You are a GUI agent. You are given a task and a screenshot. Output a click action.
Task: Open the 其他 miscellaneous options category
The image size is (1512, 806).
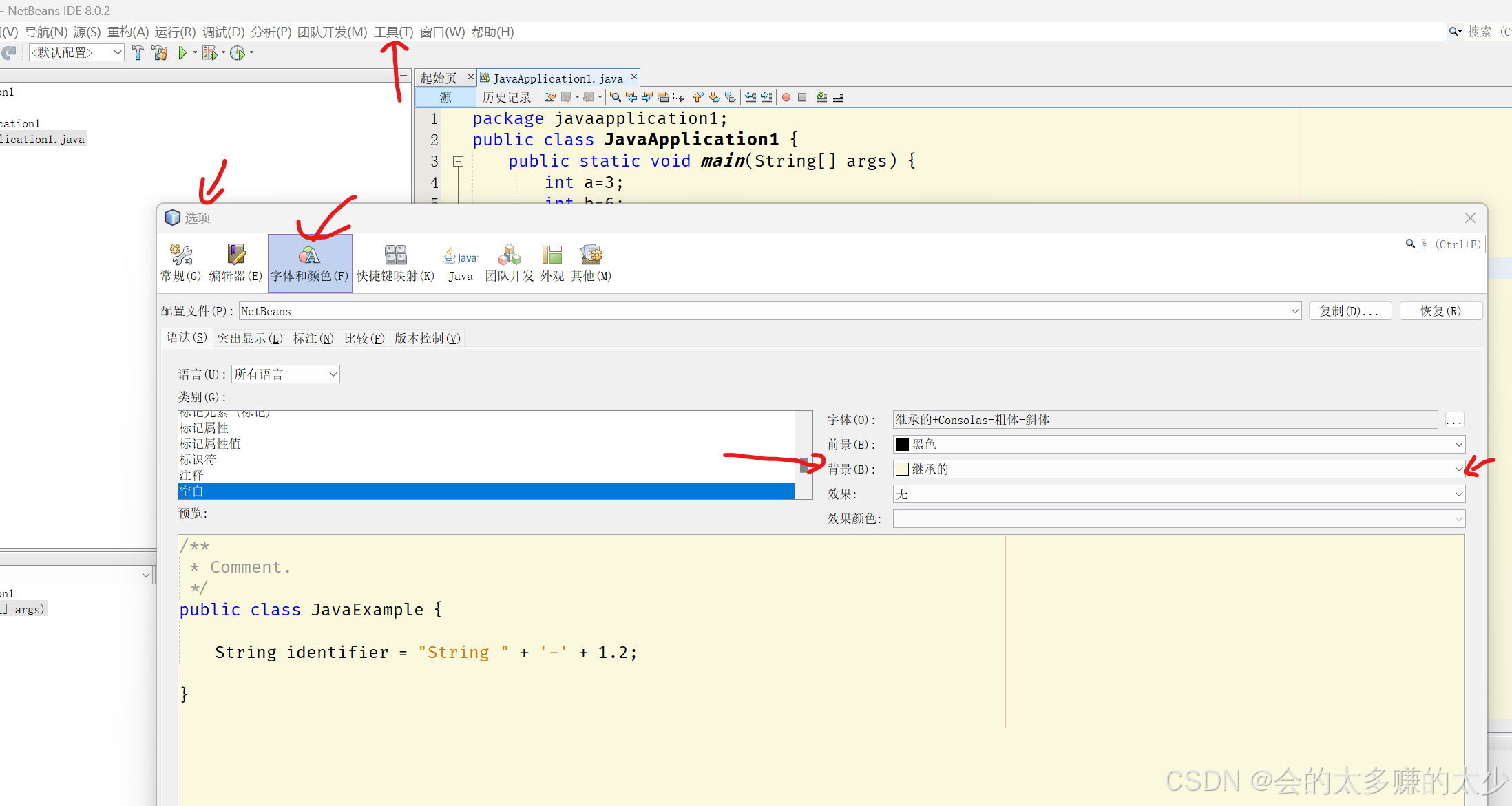click(x=591, y=263)
